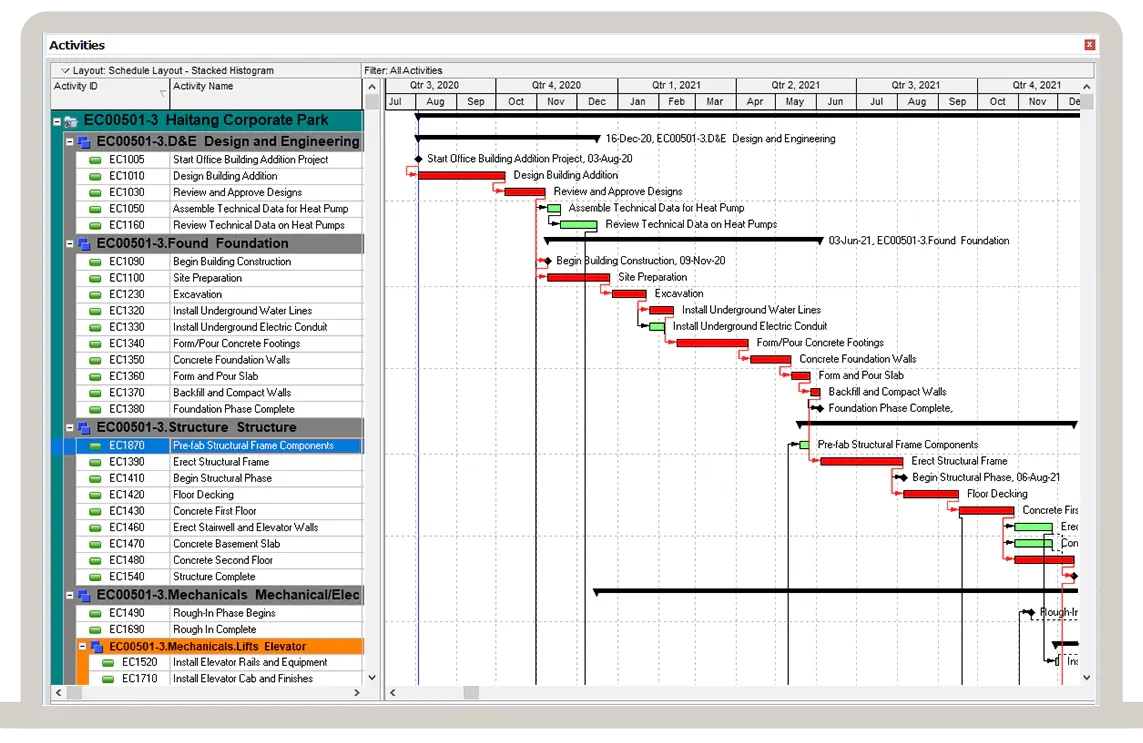Select the 'Floor Decking' activity row

pyautogui.click(x=219, y=495)
